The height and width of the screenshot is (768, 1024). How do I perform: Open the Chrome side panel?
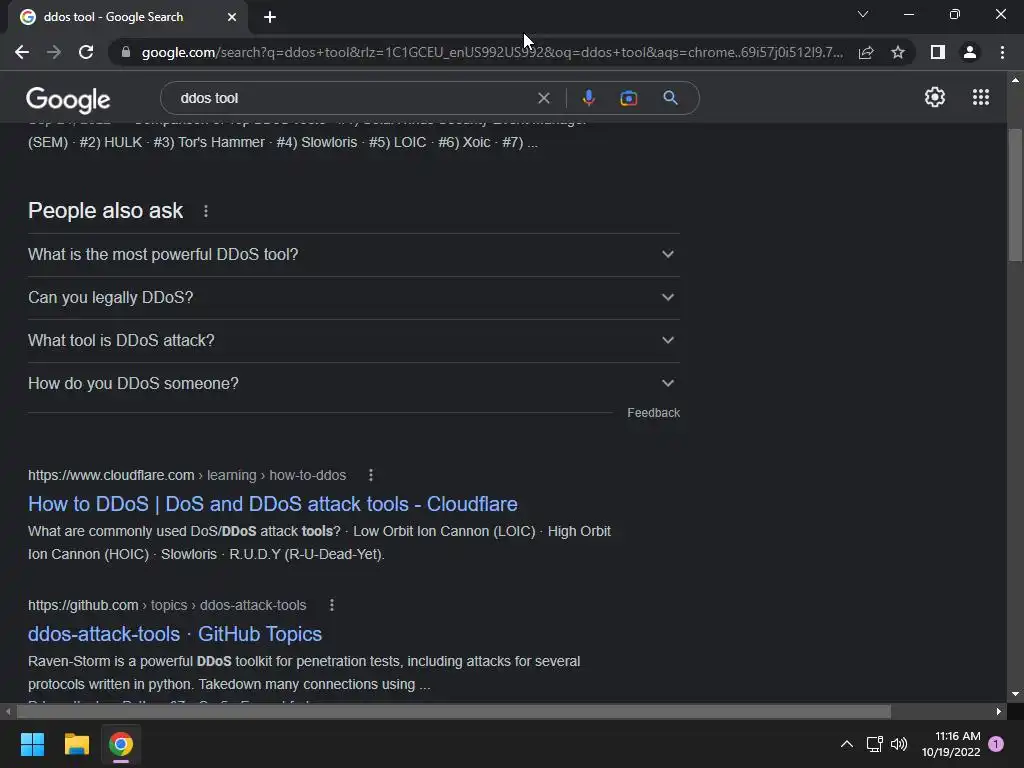click(x=938, y=52)
